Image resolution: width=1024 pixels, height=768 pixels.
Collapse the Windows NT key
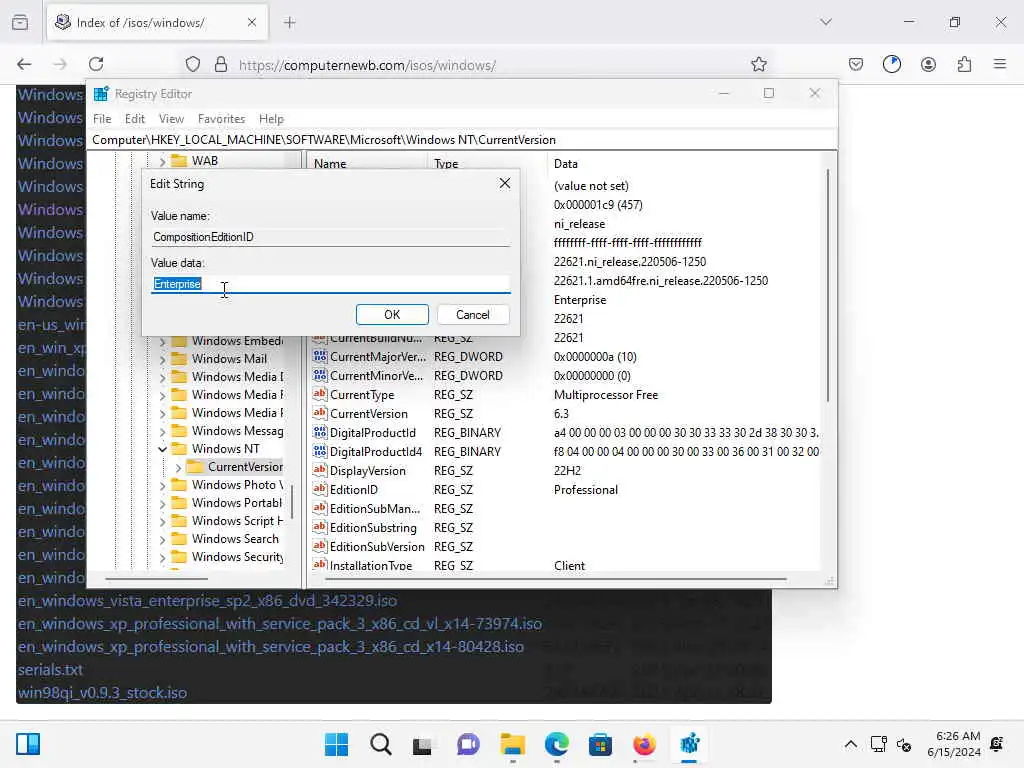[x=163, y=449]
